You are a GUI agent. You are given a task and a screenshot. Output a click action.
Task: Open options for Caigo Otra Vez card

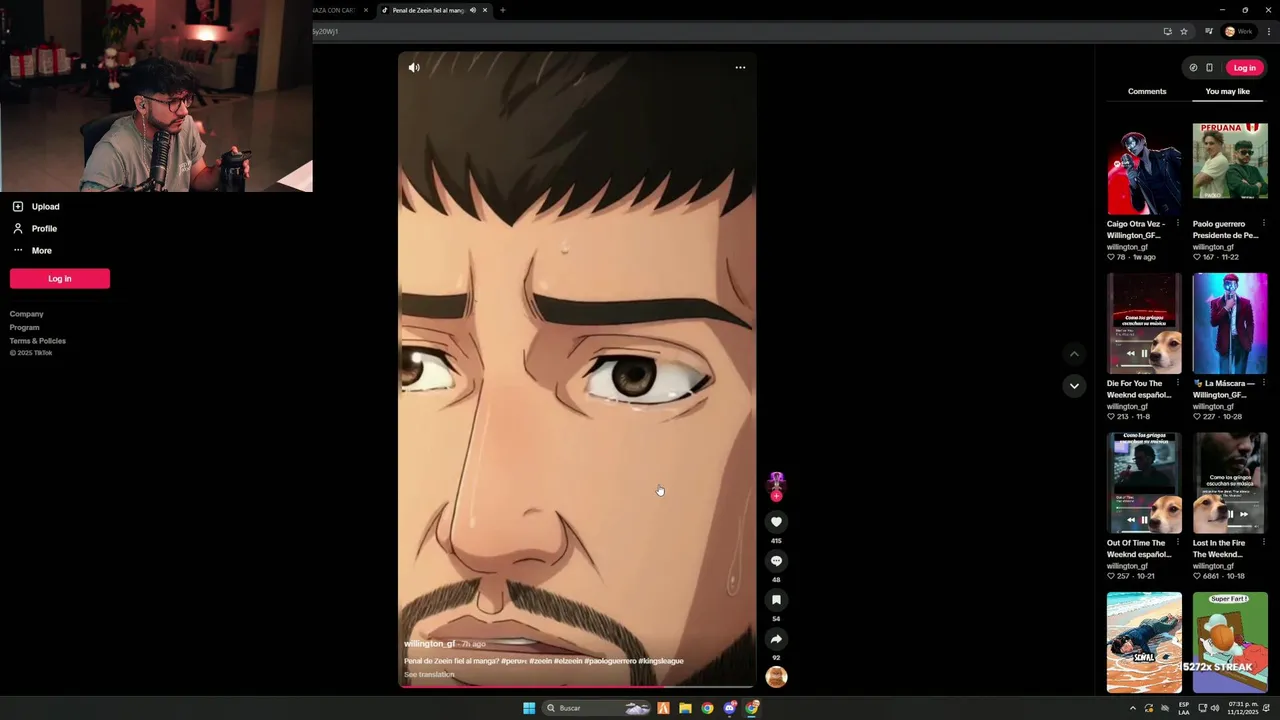click(x=1178, y=224)
